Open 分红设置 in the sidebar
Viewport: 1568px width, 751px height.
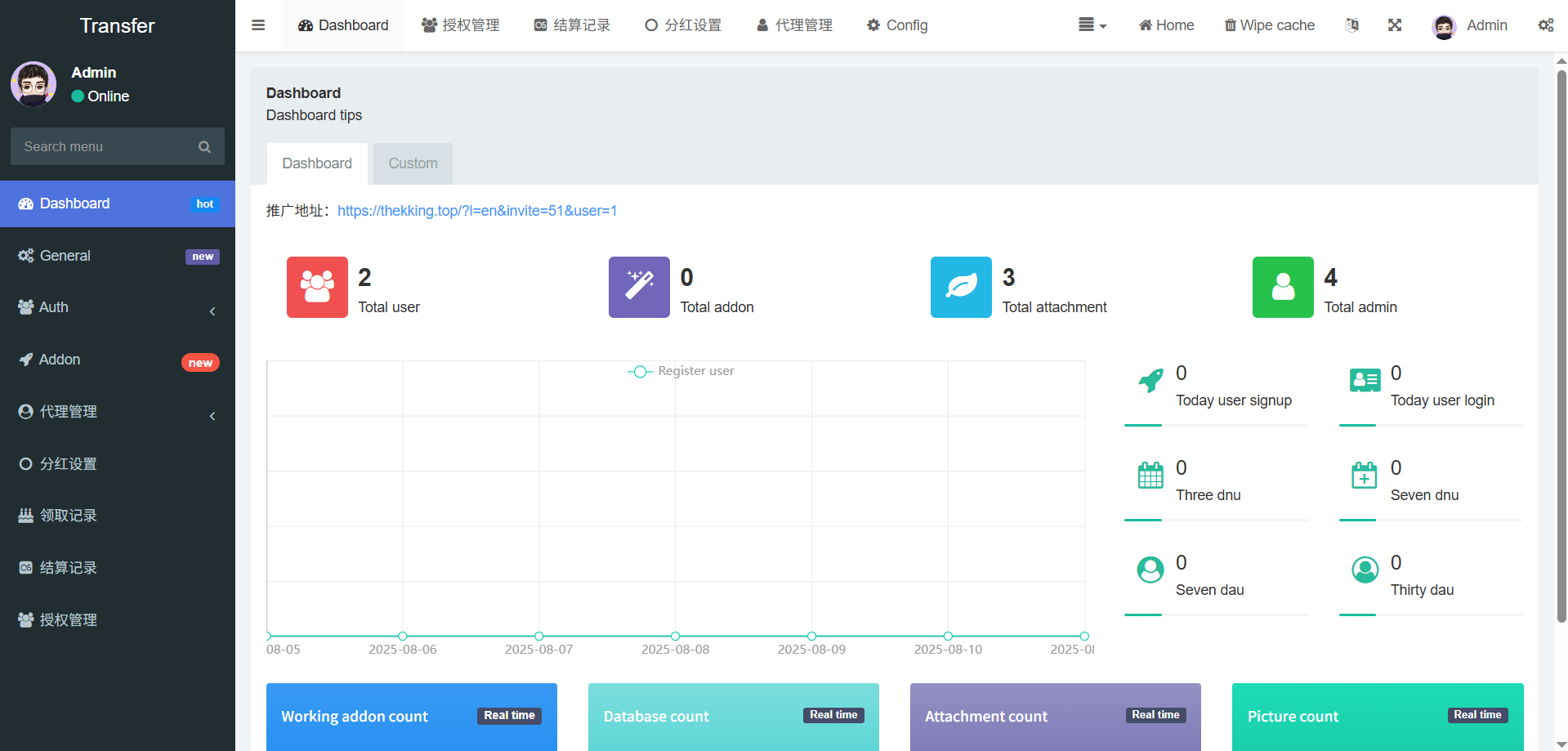click(118, 464)
